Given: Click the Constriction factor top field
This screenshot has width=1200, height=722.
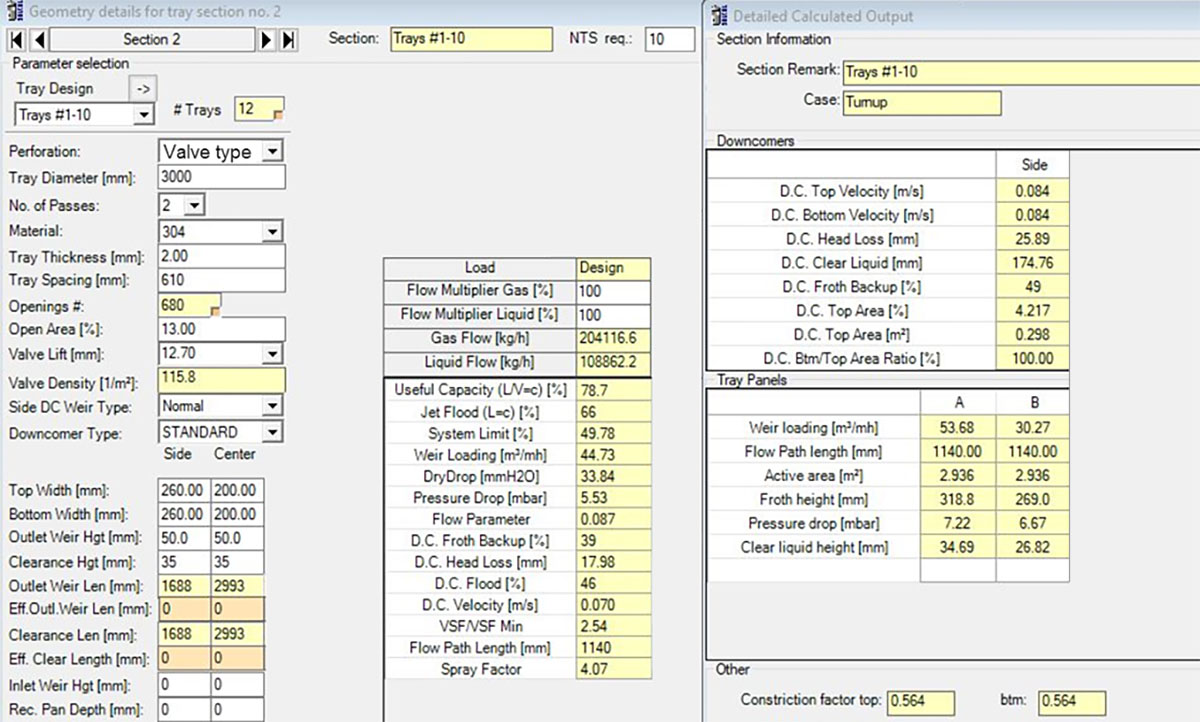Looking at the screenshot, I should 920,701.
